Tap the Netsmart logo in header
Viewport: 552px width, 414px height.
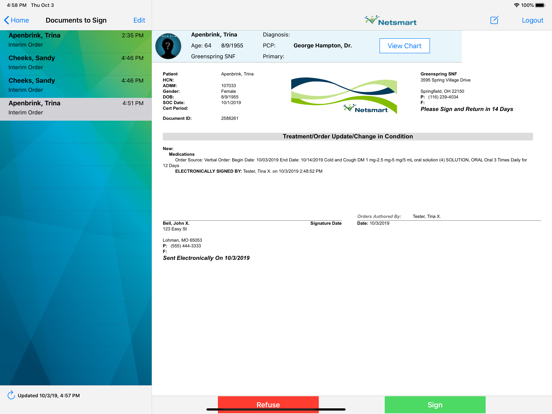tap(390, 21)
